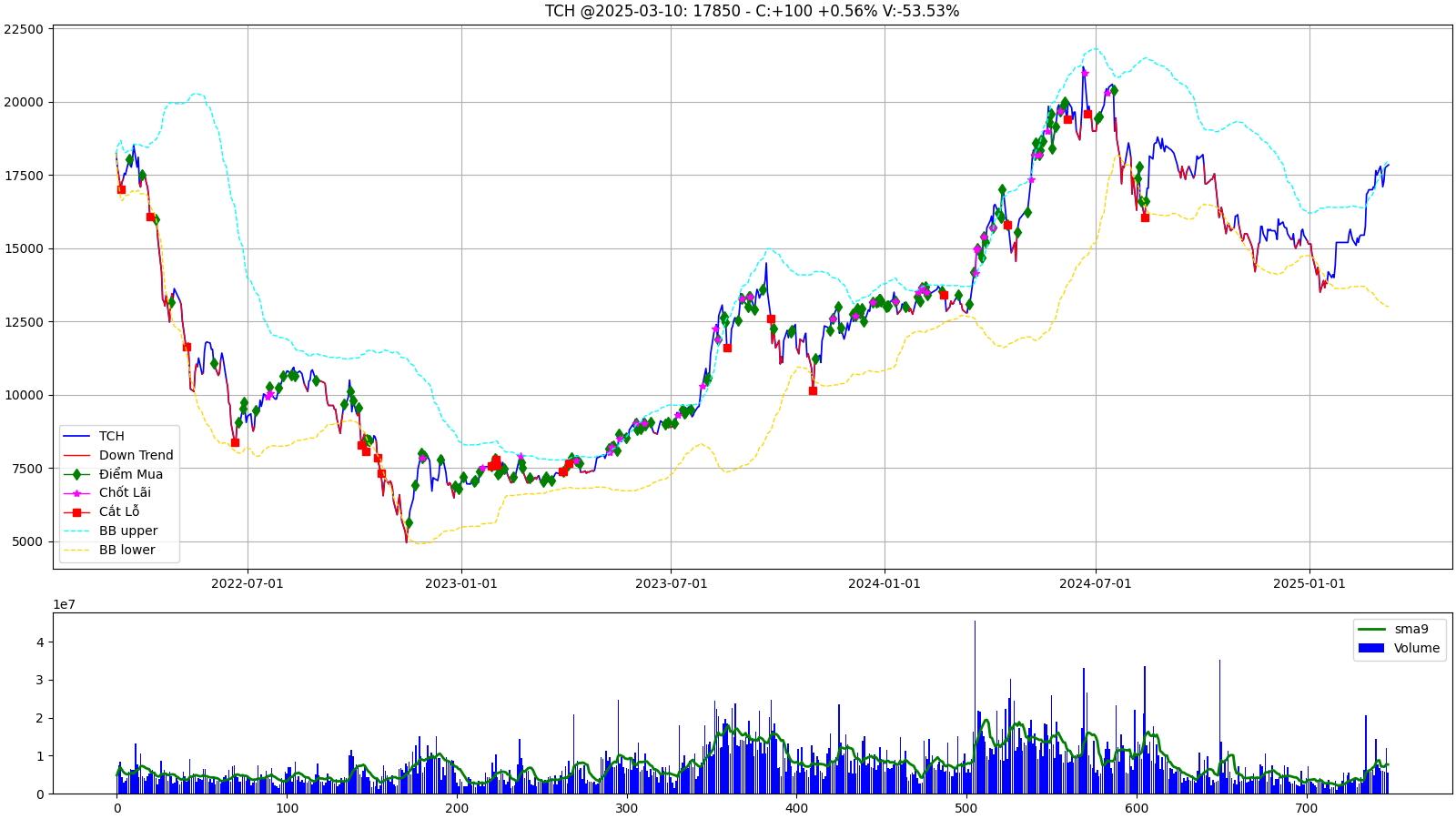
Task: Click the 15000 price axis label
Action: [x=24, y=248]
